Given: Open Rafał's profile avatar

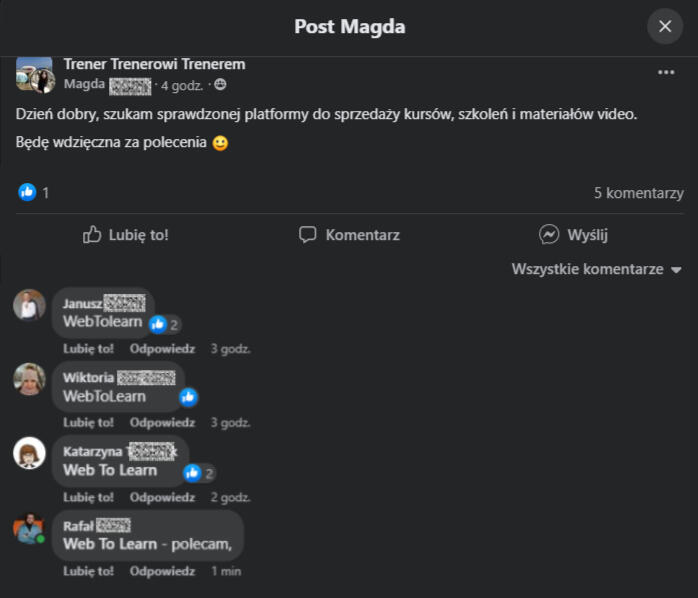Looking at the screenshot, I should [x=29, y=527].
